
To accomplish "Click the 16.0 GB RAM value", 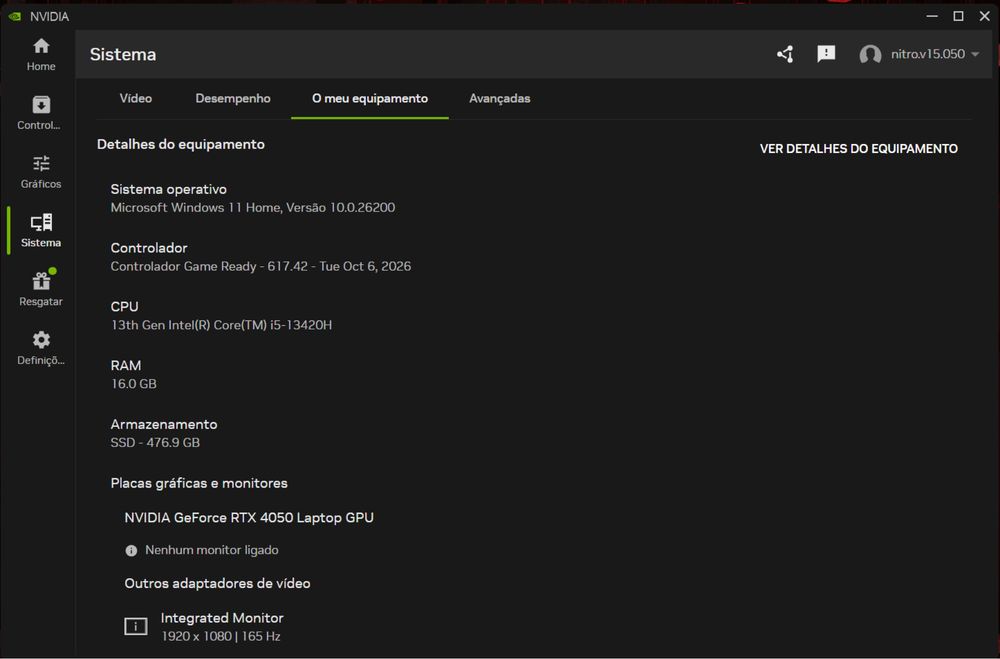I will point(133,383).
